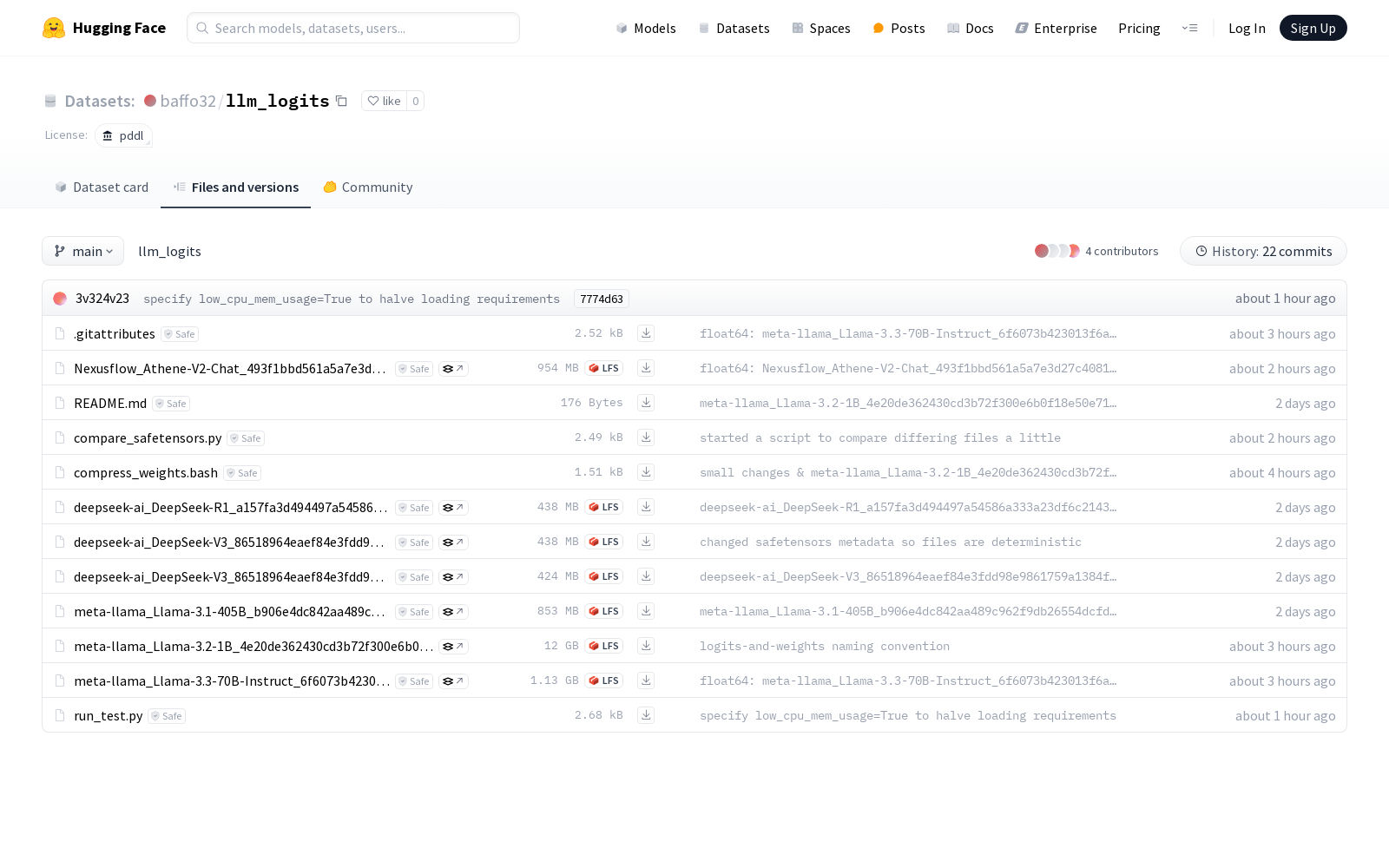Focus the search models and datasets field

(x=353, y=29)
